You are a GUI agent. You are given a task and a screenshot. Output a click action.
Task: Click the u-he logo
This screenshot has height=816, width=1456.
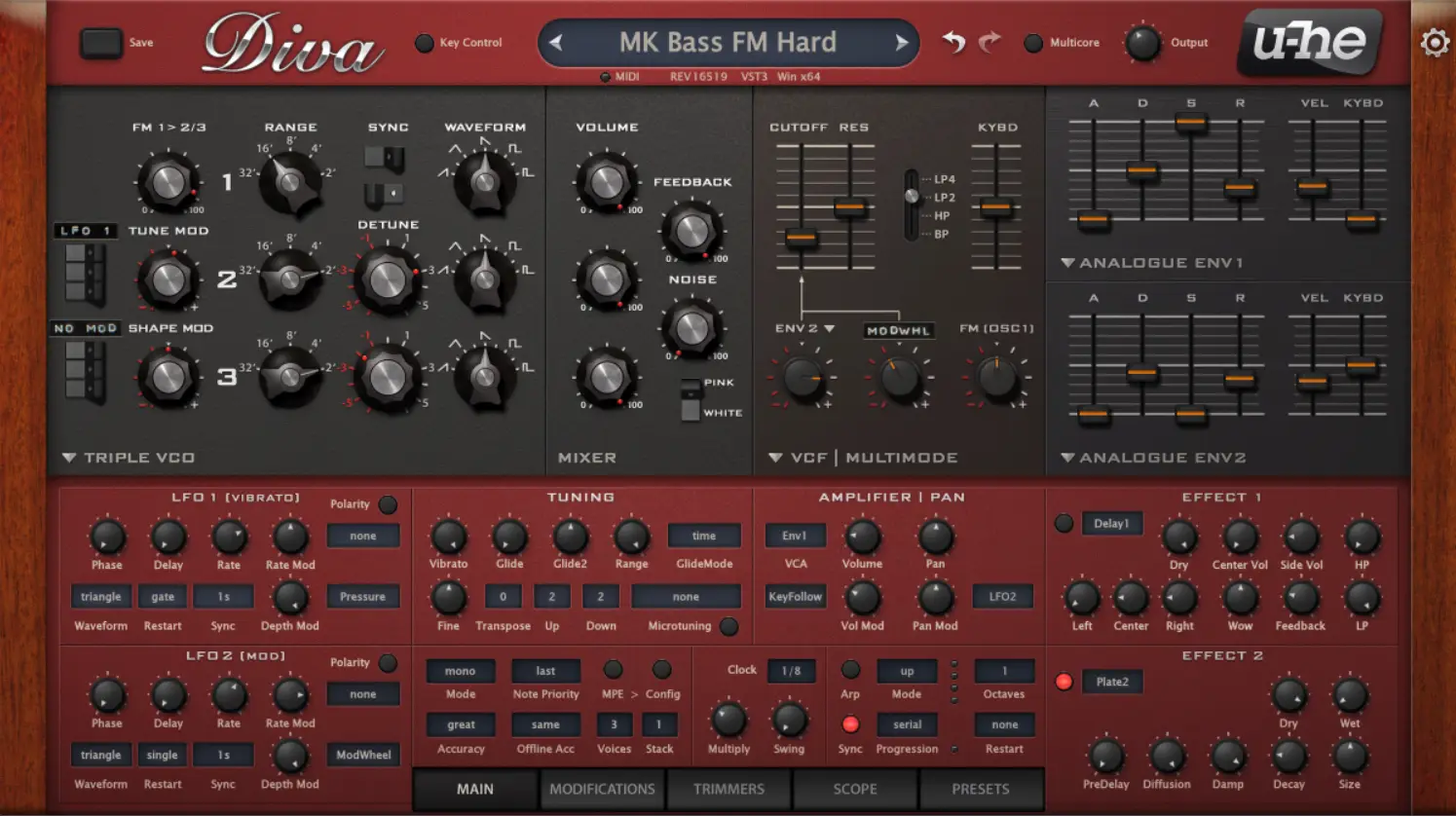click(x=1307, y=42)
